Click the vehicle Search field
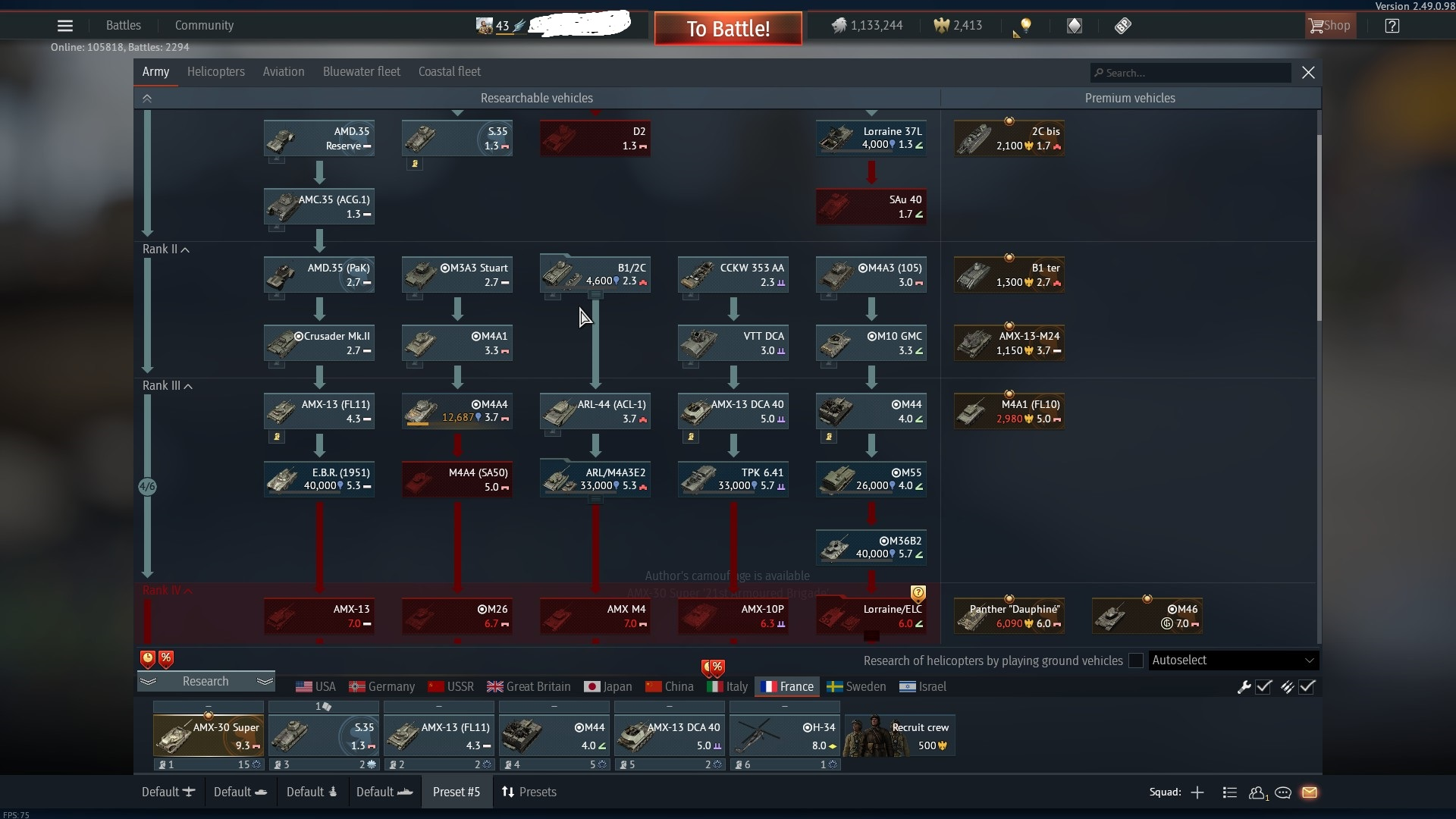 [x=1191, y=73]
